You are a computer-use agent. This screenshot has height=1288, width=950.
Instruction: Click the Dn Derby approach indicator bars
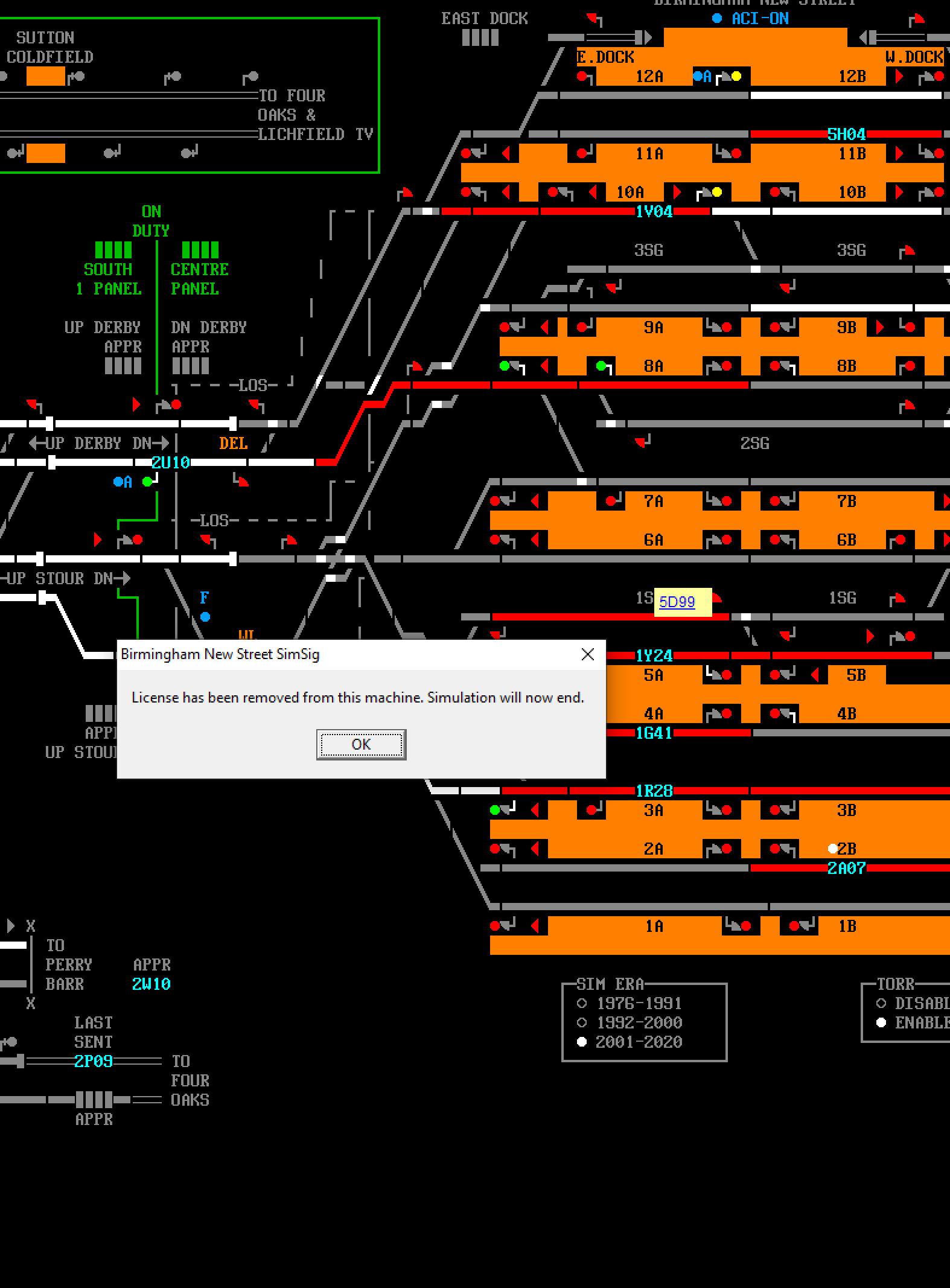(191, 366)
